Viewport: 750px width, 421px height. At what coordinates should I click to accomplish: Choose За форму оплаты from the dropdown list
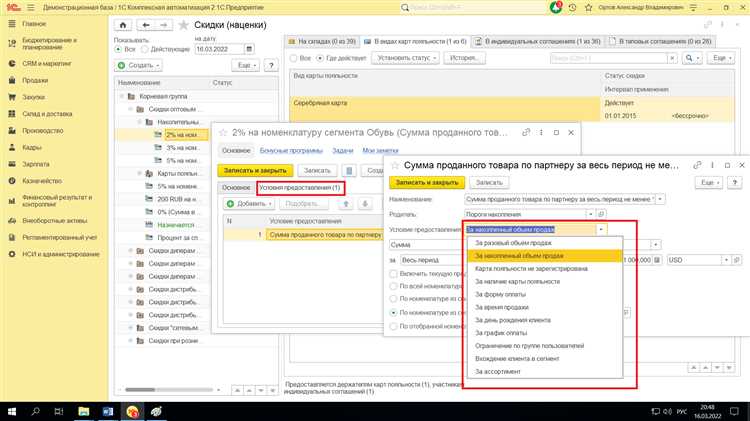(x=502, y=295)
